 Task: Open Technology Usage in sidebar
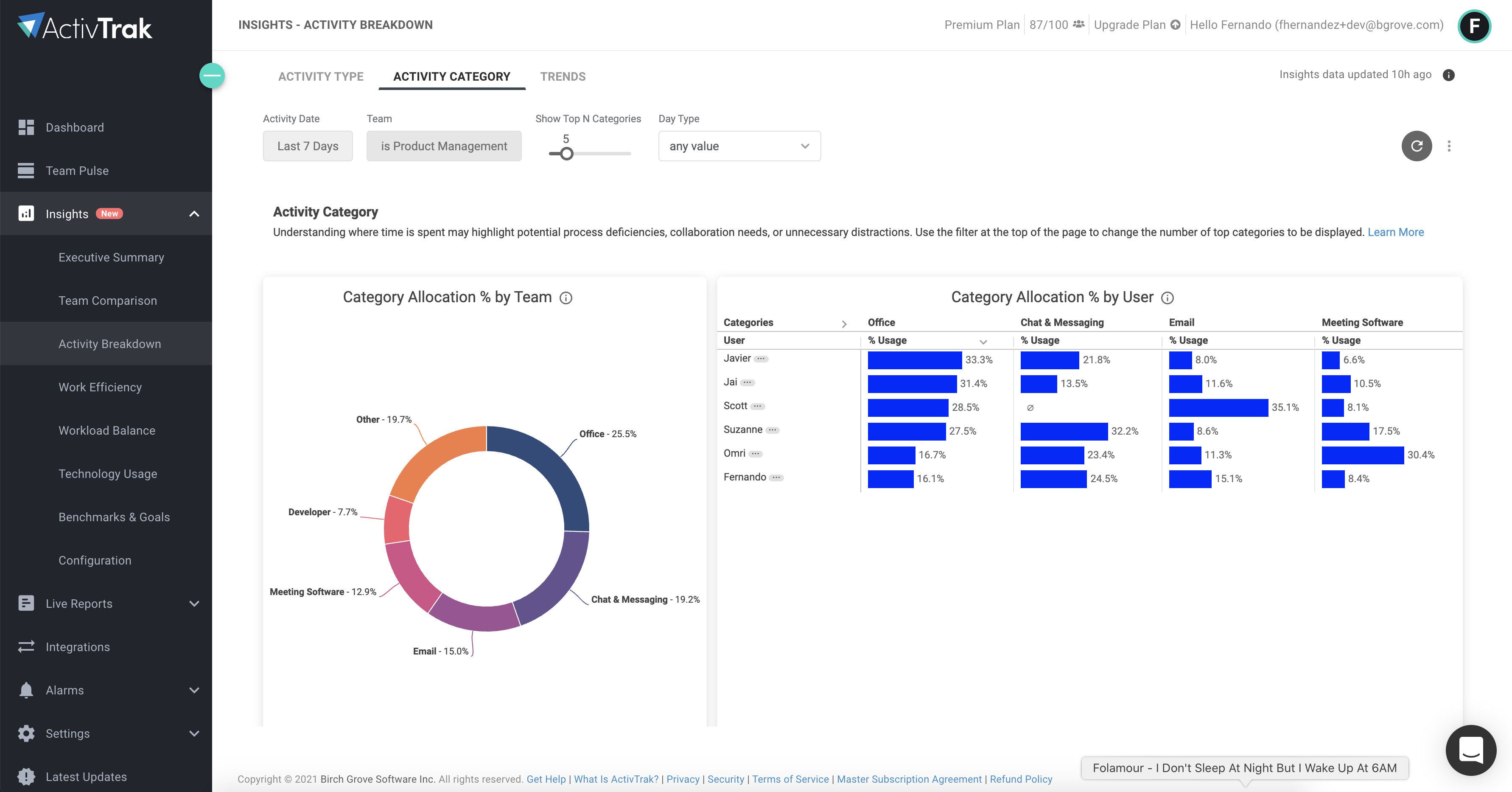coord(107,474)
